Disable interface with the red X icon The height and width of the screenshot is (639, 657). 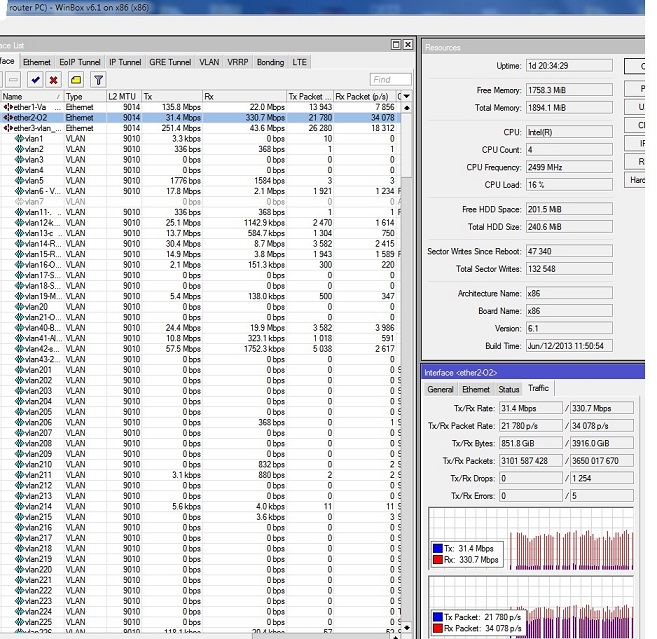click(x=54, y=80)
